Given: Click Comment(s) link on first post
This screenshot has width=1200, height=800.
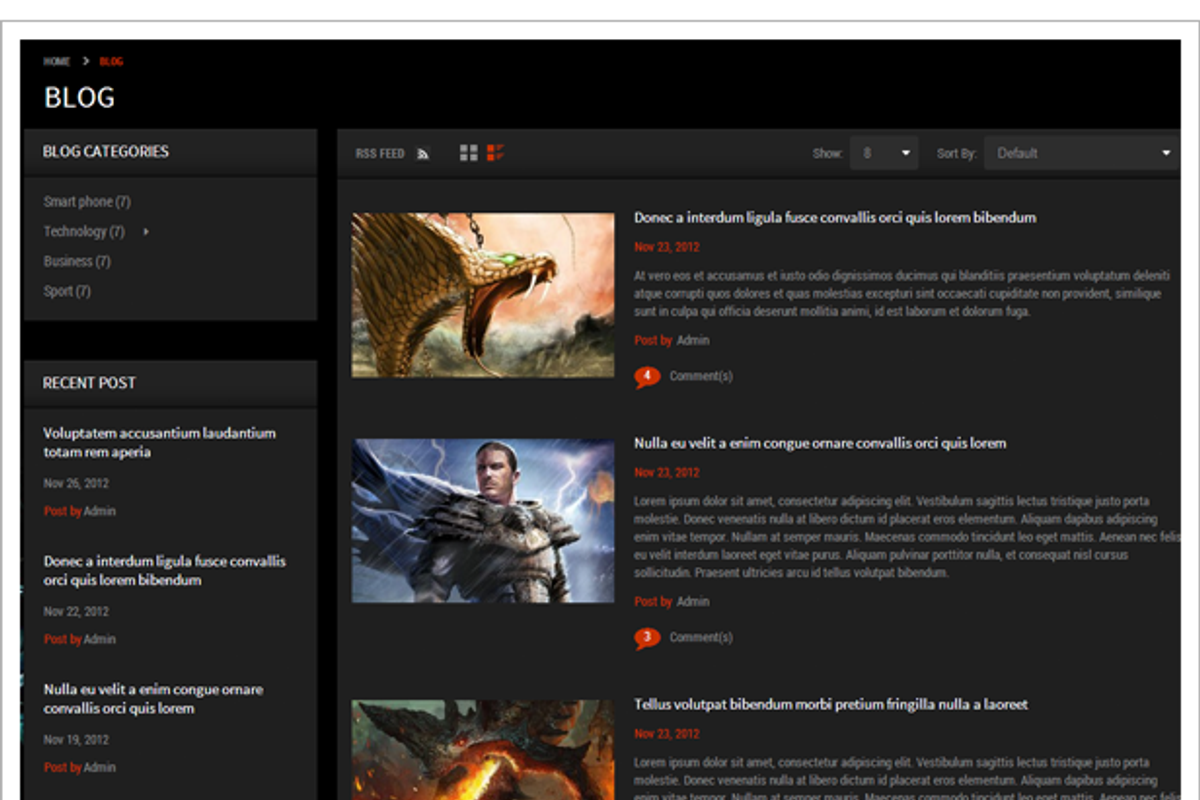Looking at the screenshot, I should 701,377.
